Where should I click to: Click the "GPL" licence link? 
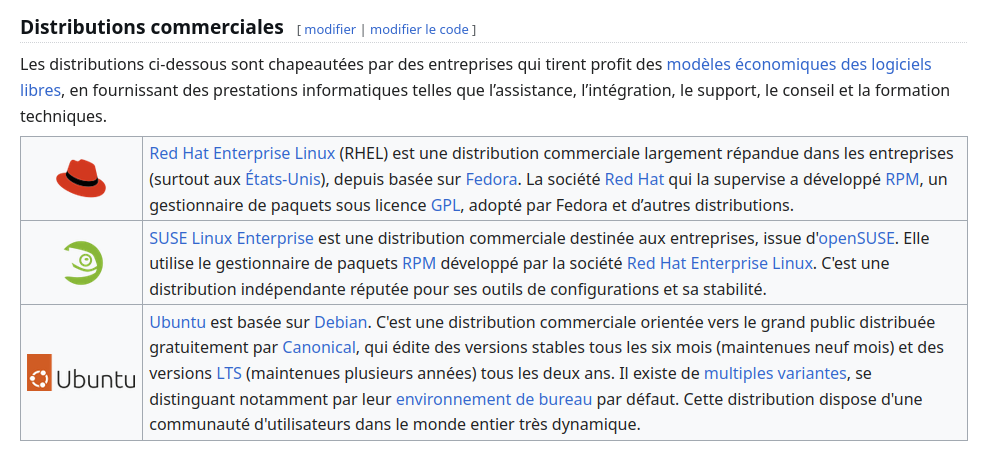click(x=445, y=205)
